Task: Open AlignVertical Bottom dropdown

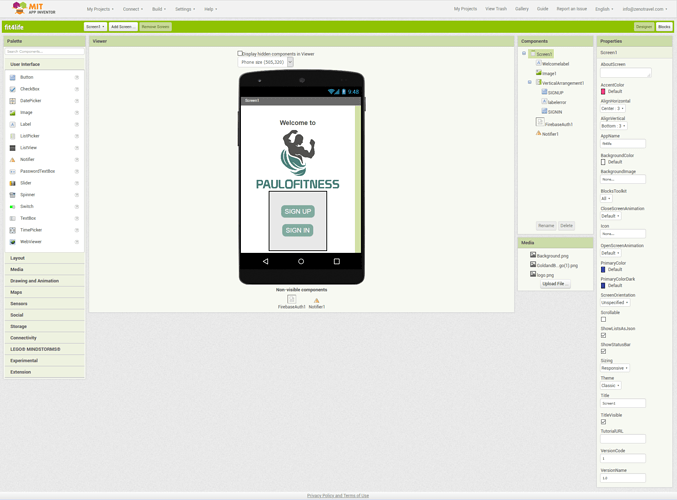Action: click(x=614, y=126)
